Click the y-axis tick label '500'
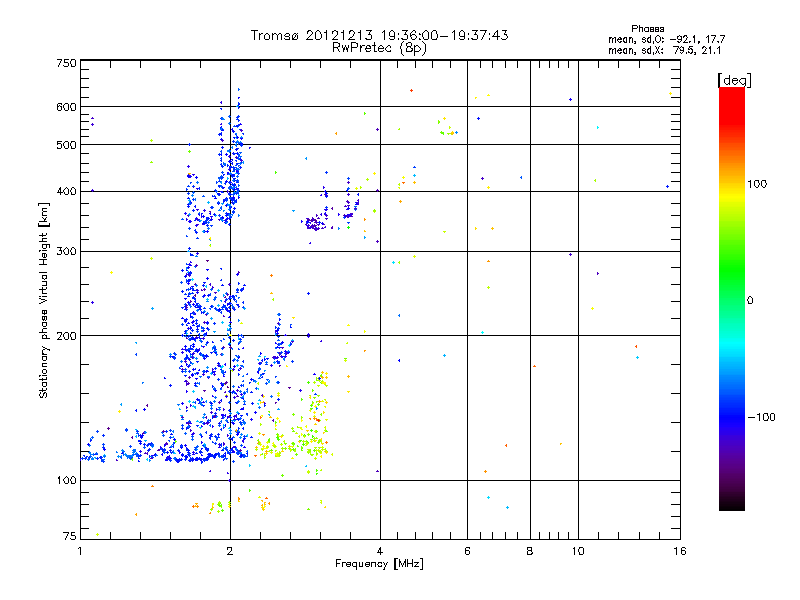 click(x=66, y=145)
